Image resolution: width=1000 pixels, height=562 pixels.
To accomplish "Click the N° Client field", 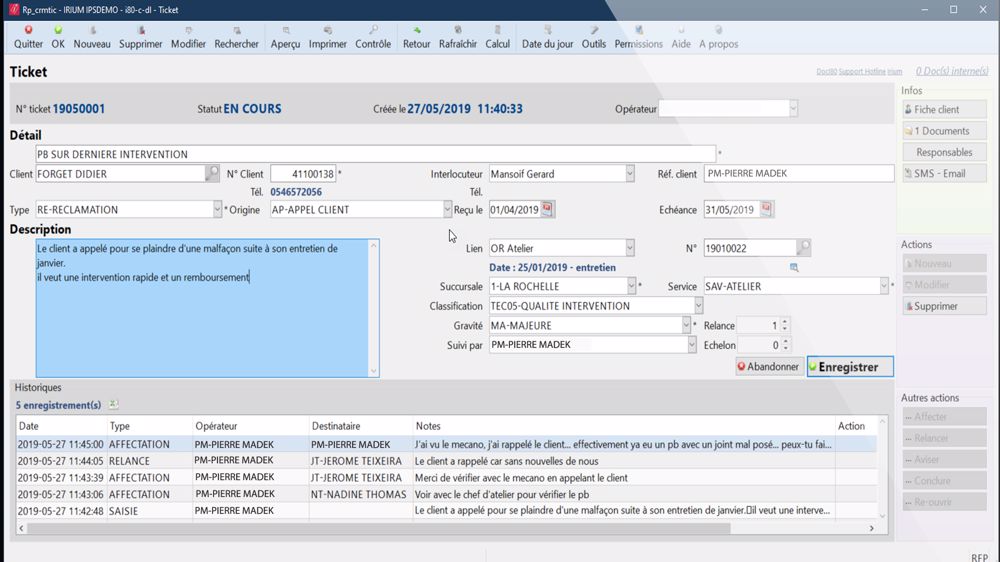I will click(x=303, y=174).
